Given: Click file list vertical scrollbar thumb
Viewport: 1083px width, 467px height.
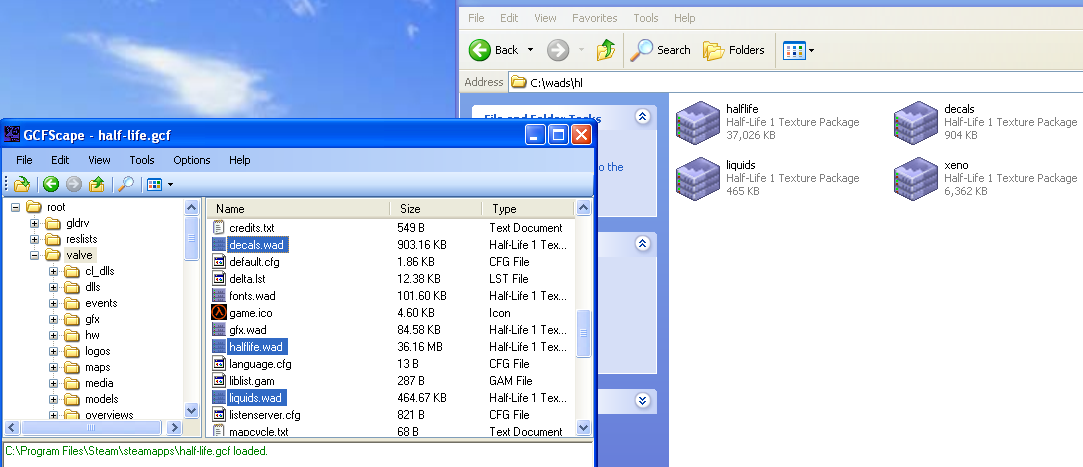Looking at the screenshot, I should pyautogui.click(x=584, y=333).
